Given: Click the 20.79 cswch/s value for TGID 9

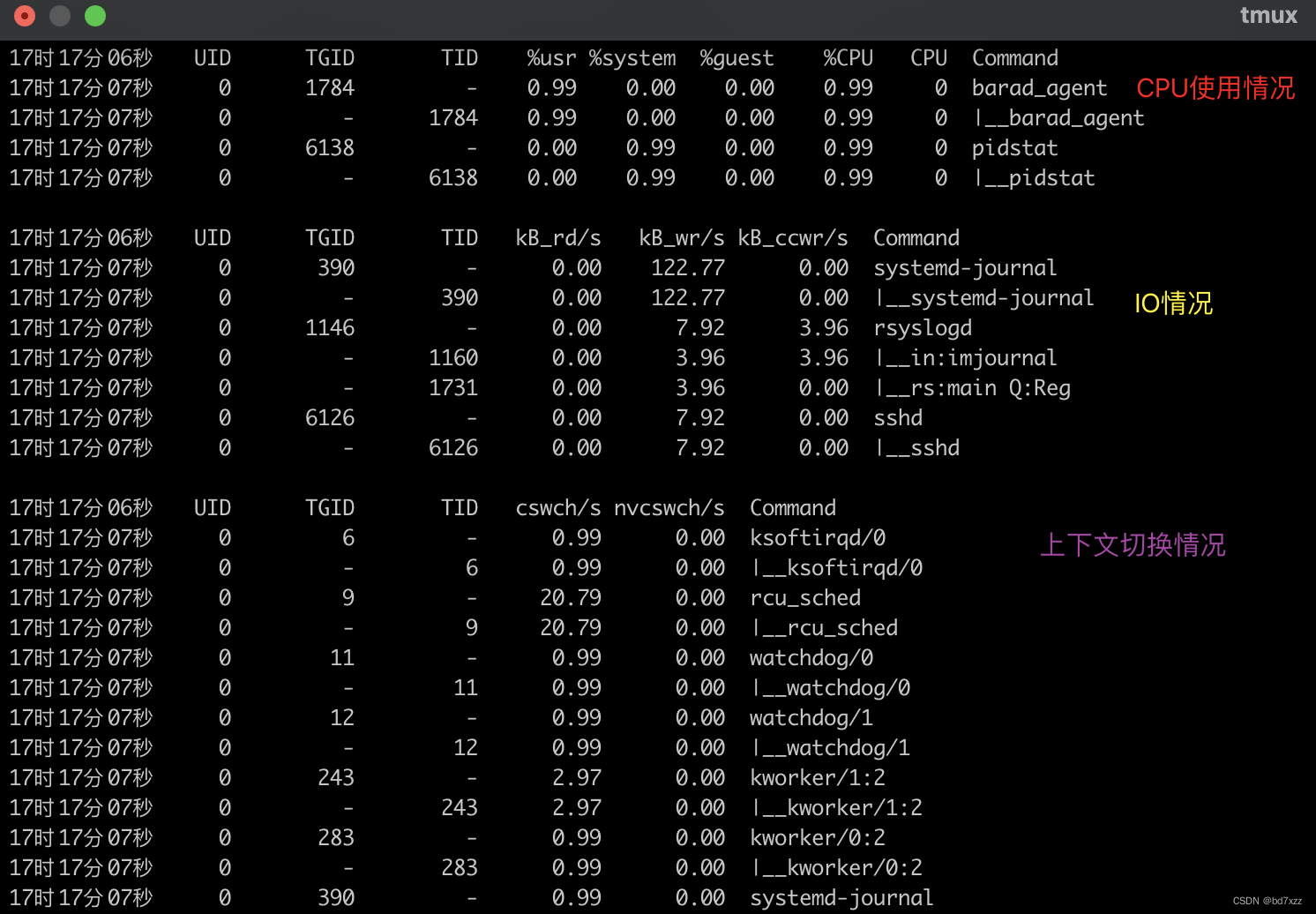Looking at the screenshot, I should point(571,598).
